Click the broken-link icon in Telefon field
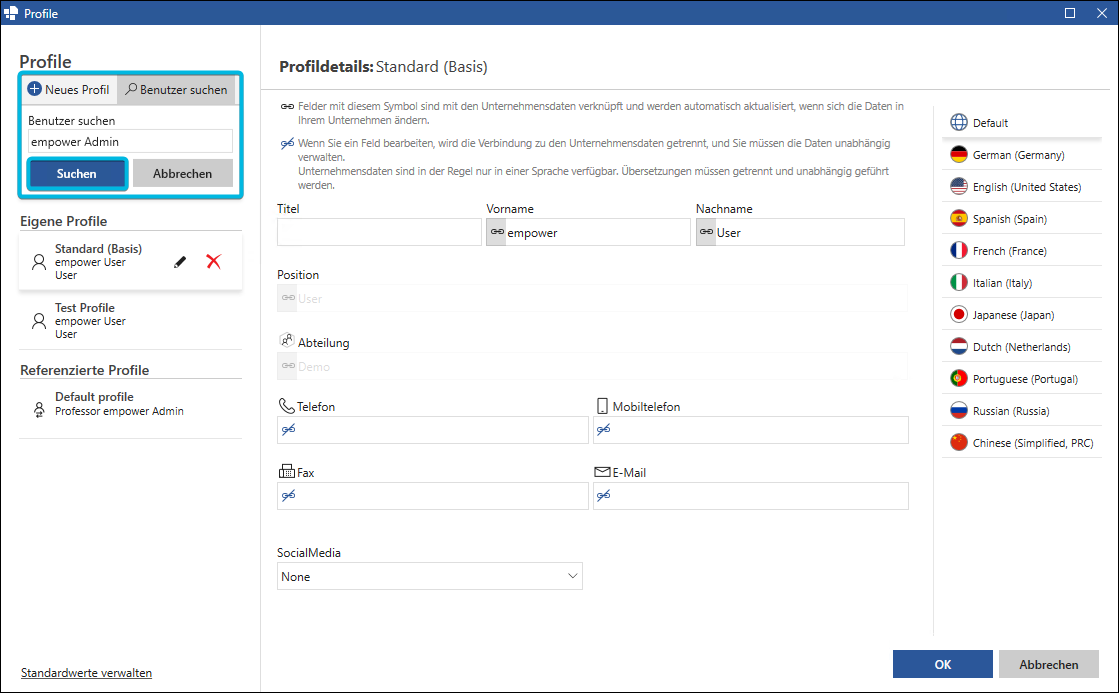 click(288, 430)
